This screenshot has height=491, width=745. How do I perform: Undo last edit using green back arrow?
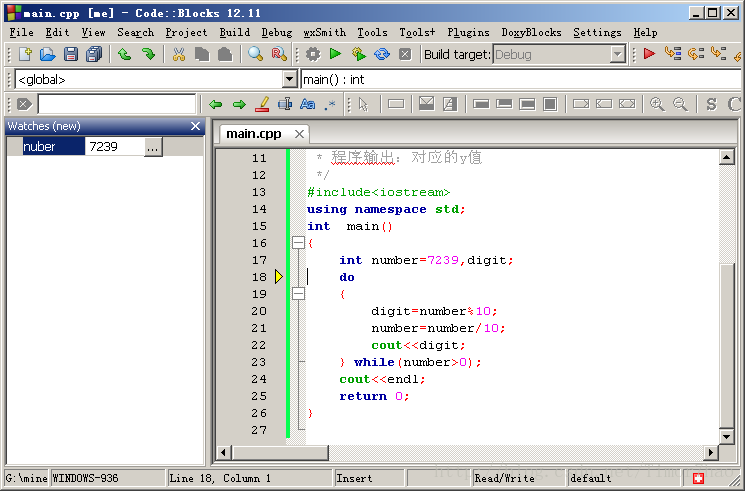(x=124, y=54)
